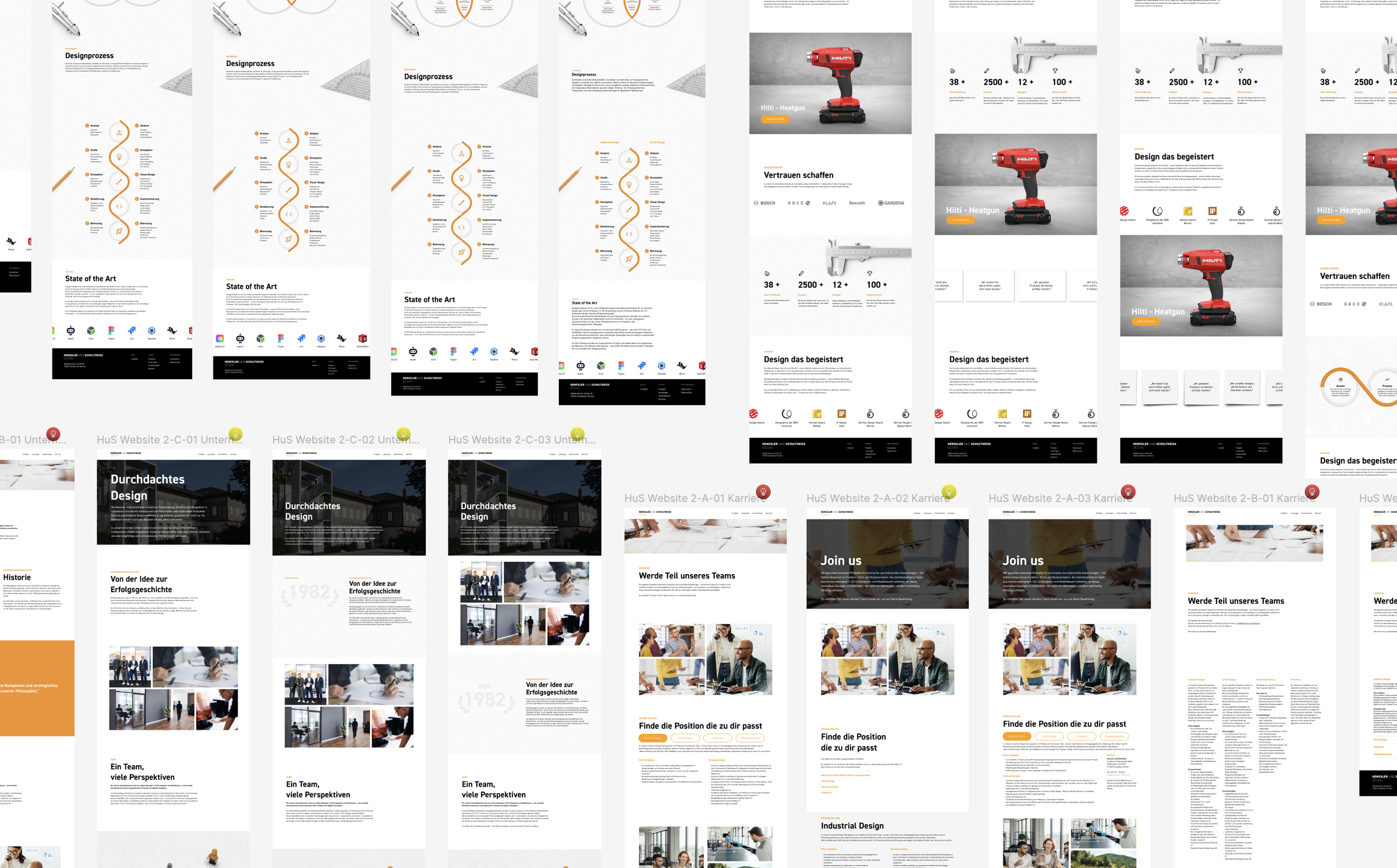1397x868 pixels.
Task: Click red lightbulb badge on 2-A-01 Karriere frame
Action: coord(763,492)
